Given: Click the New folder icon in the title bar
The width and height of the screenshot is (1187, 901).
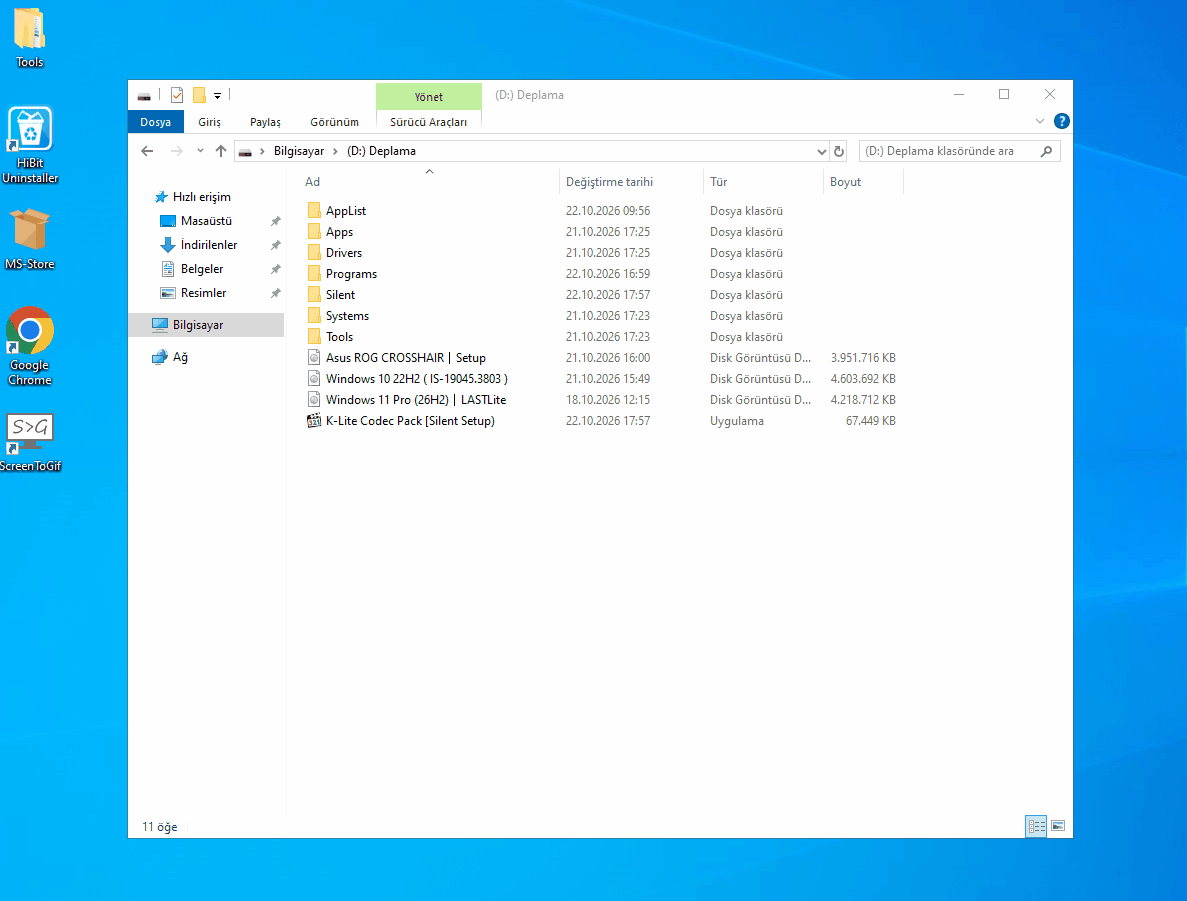Looking at the screenshot, I should pyautogui.click(x=199, y=95).
